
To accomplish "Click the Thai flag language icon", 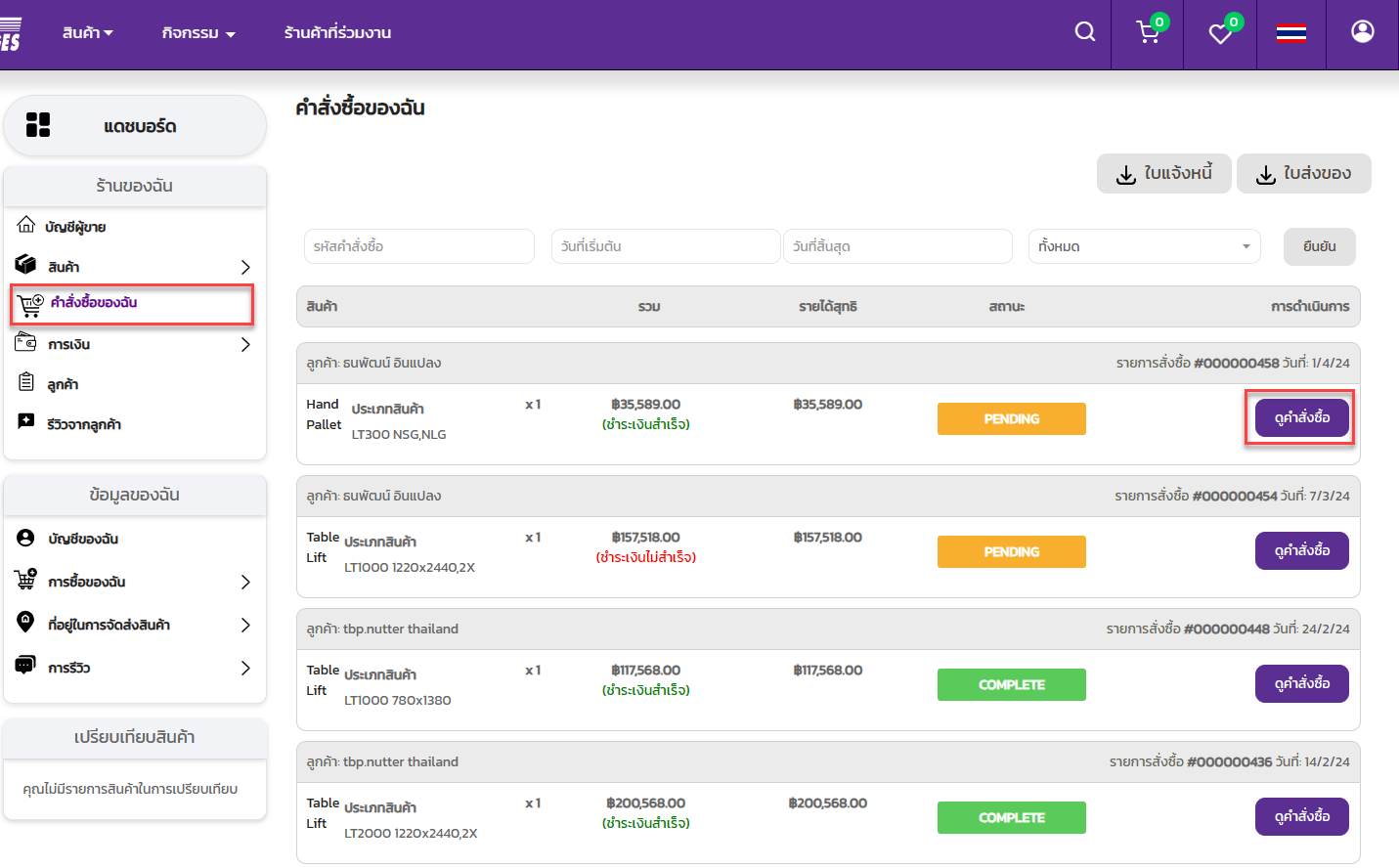I will click(1290, 33).
